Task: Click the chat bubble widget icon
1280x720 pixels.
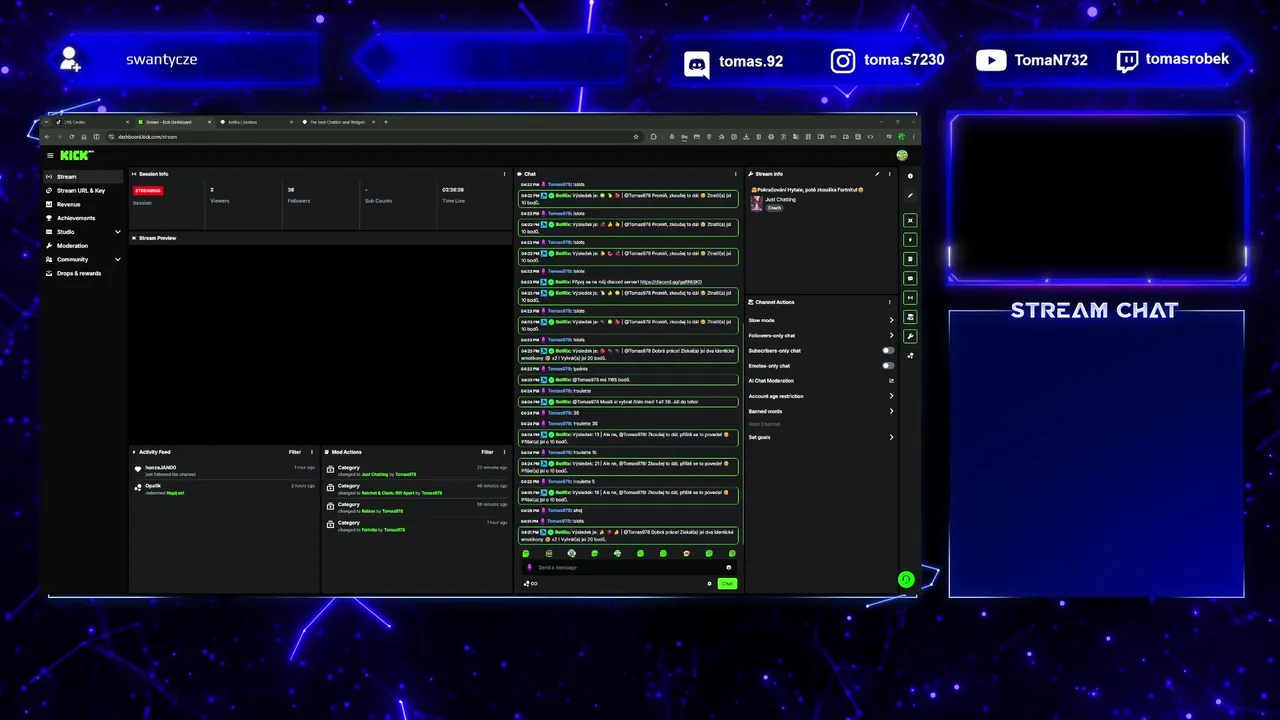Action: pos(910,278)
